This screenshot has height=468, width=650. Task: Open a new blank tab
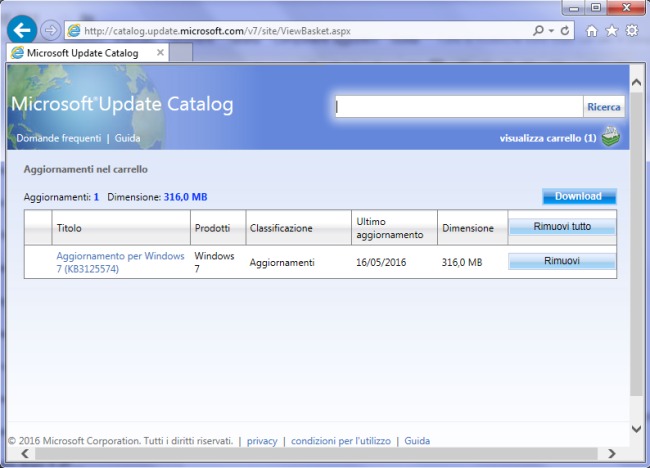tap(181, 53)
